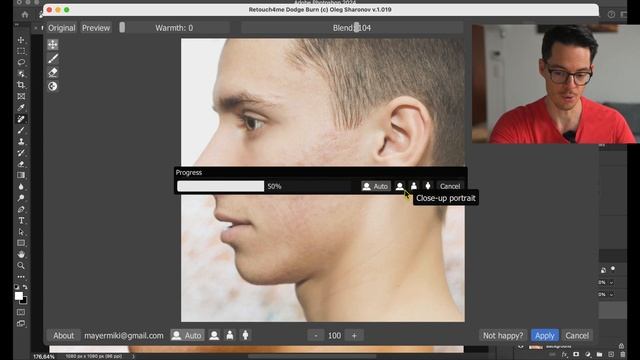Click the Not happy? button
This screenshot has width=640, height=360.
pos(503,336)
